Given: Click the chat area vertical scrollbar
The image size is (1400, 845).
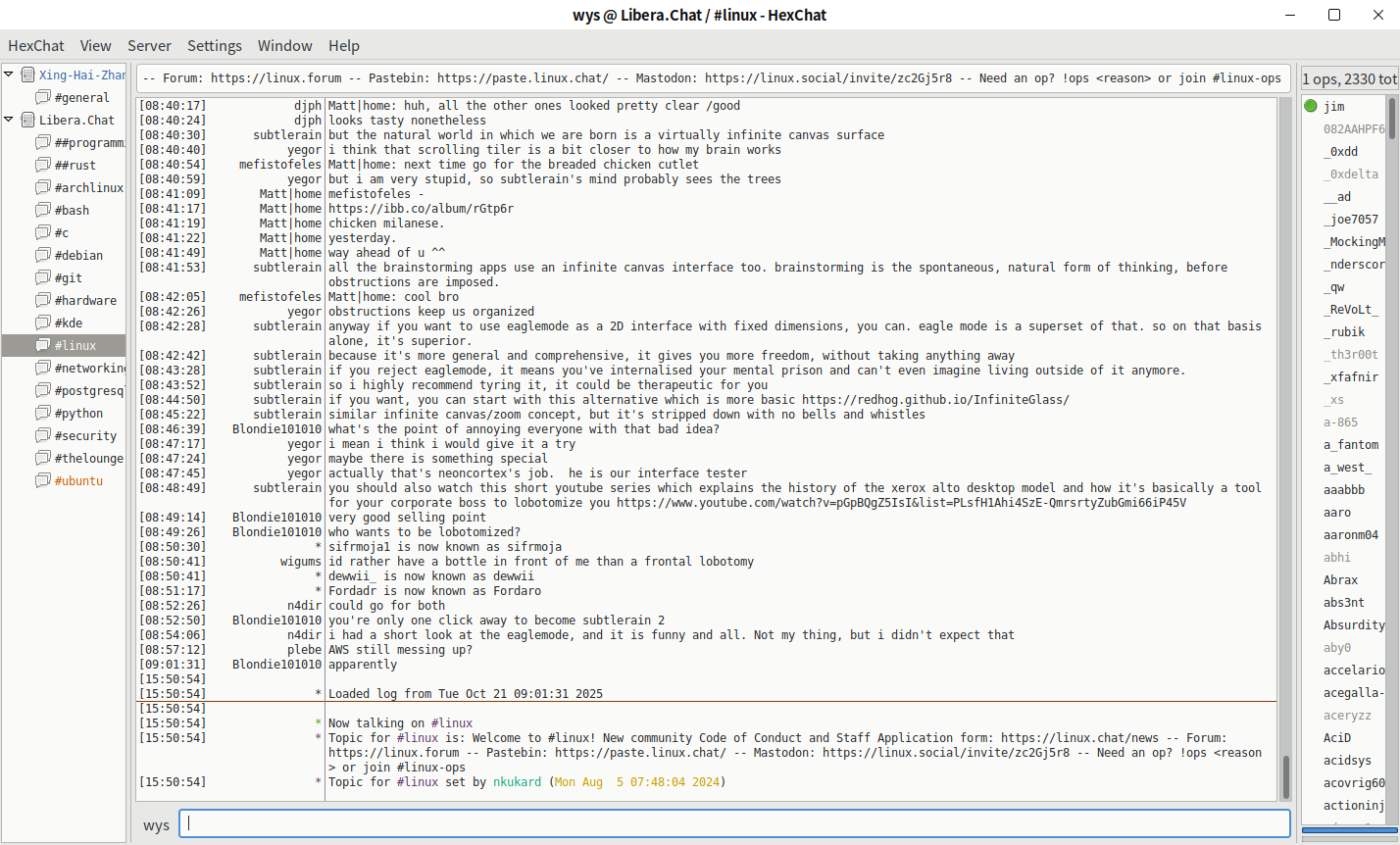Looking at the screenshot, I should pos(1285,441).
